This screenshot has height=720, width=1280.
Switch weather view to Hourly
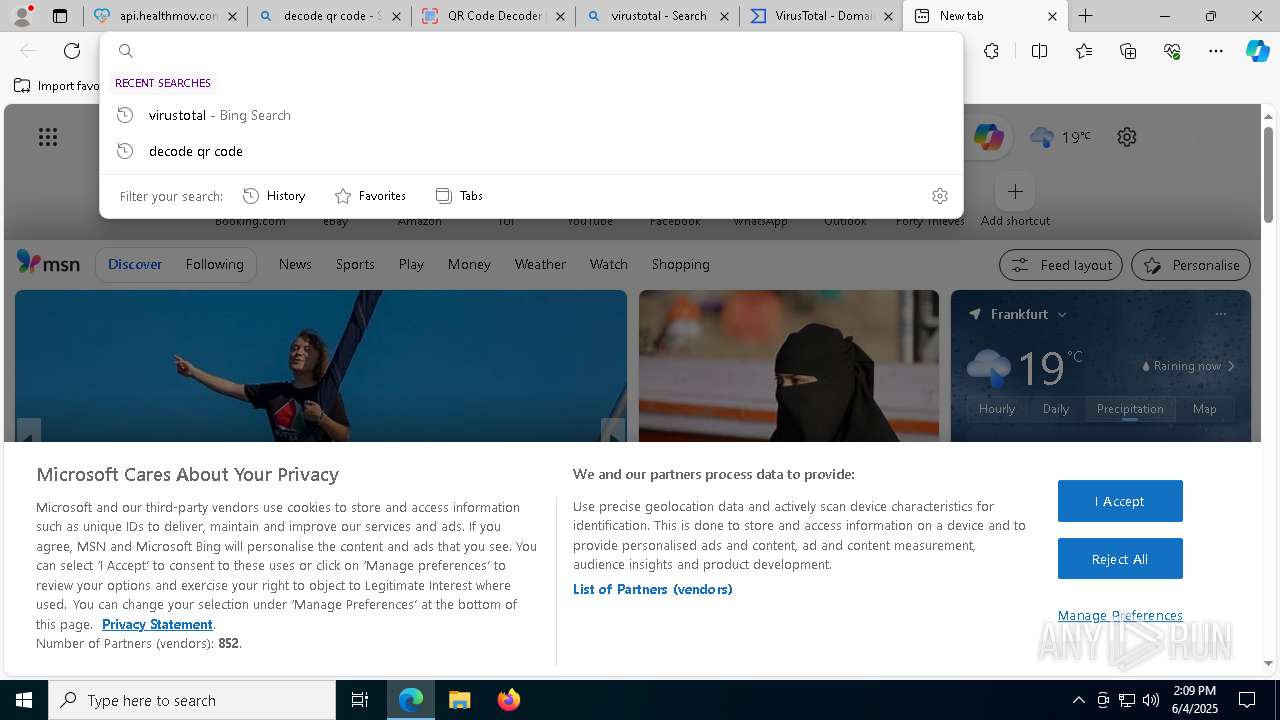(997, 408)
